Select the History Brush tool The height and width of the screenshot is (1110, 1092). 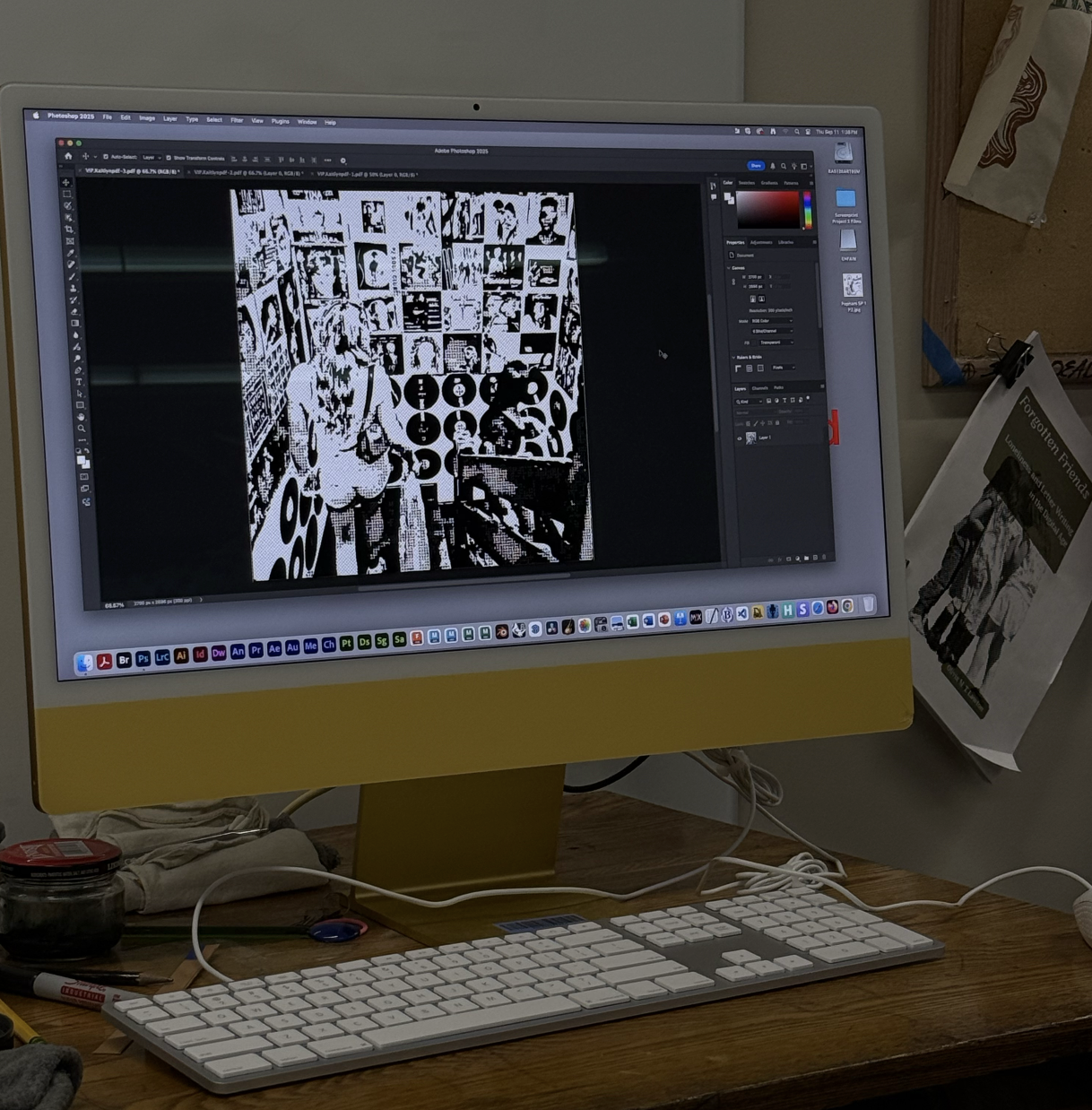pyautogui.click(x=74, y=299)
